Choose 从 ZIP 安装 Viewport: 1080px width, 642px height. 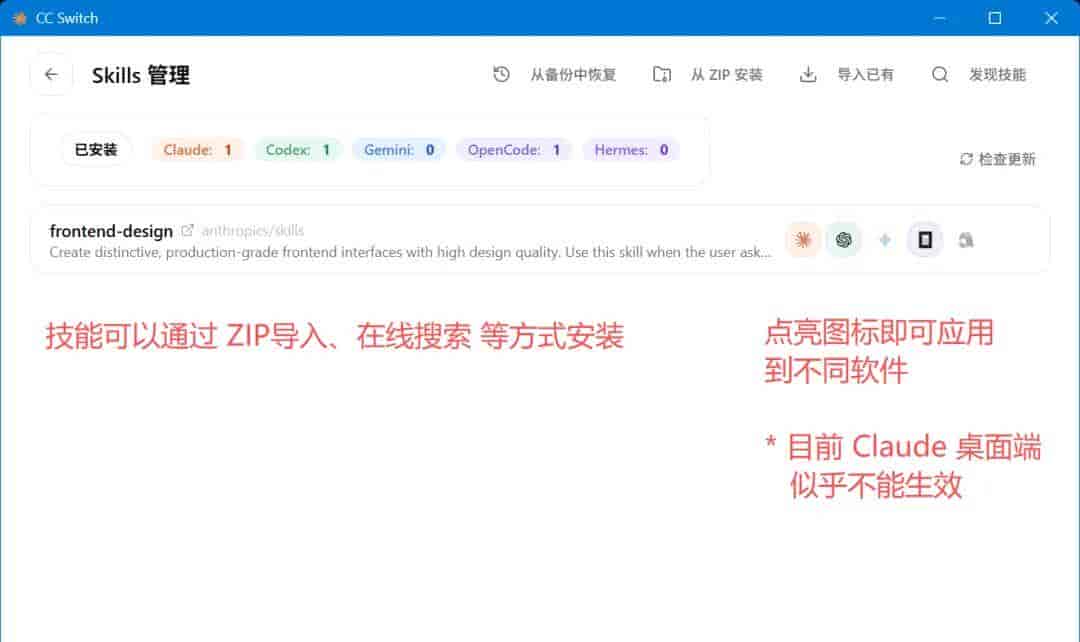click(x=727, y=74)
